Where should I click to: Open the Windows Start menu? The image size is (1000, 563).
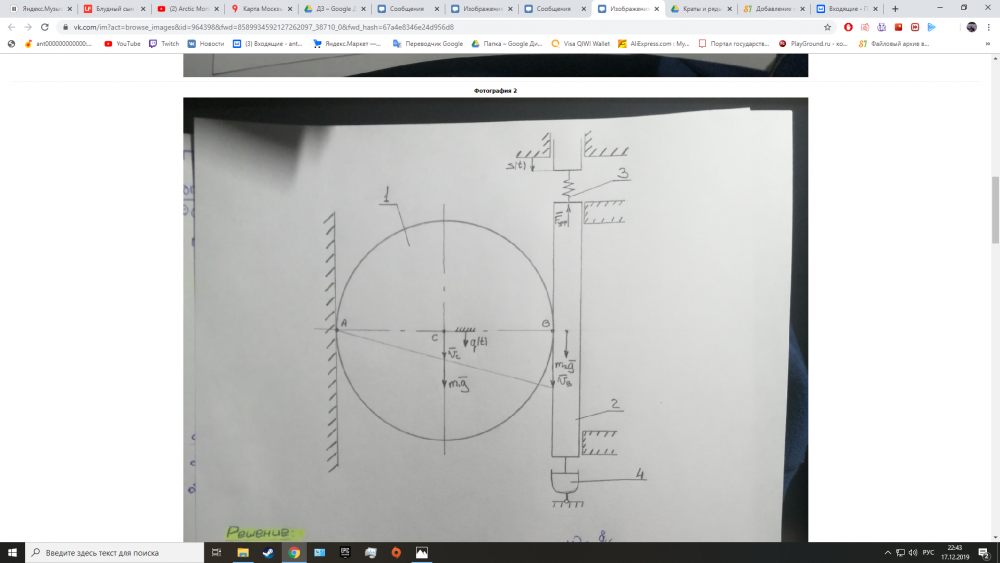(x=12, y=553)
